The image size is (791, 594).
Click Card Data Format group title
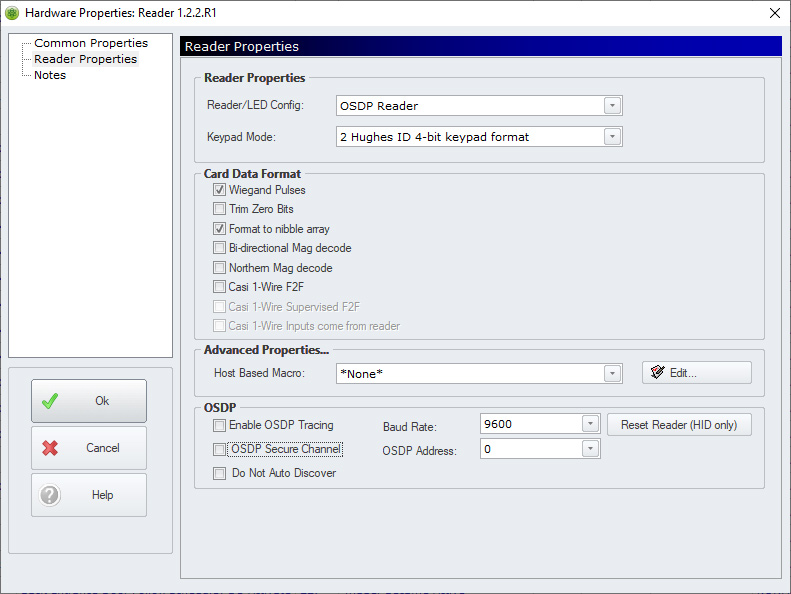coord(252,174)
